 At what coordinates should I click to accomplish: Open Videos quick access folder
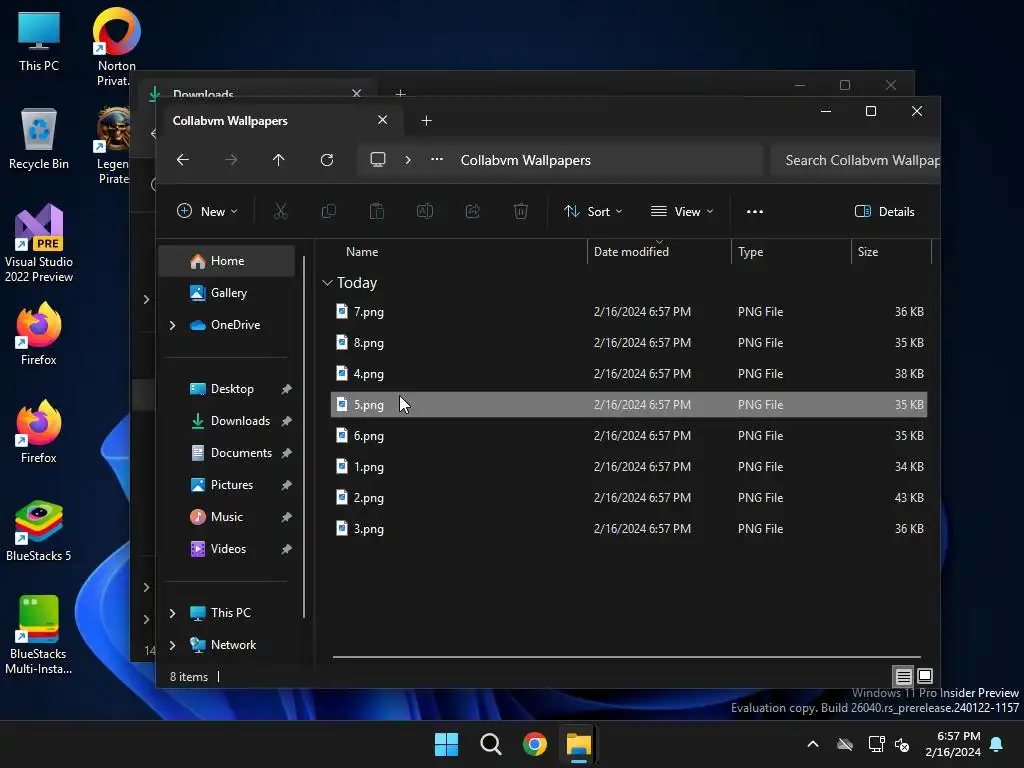pyautogui.click(x=227, y=549)
